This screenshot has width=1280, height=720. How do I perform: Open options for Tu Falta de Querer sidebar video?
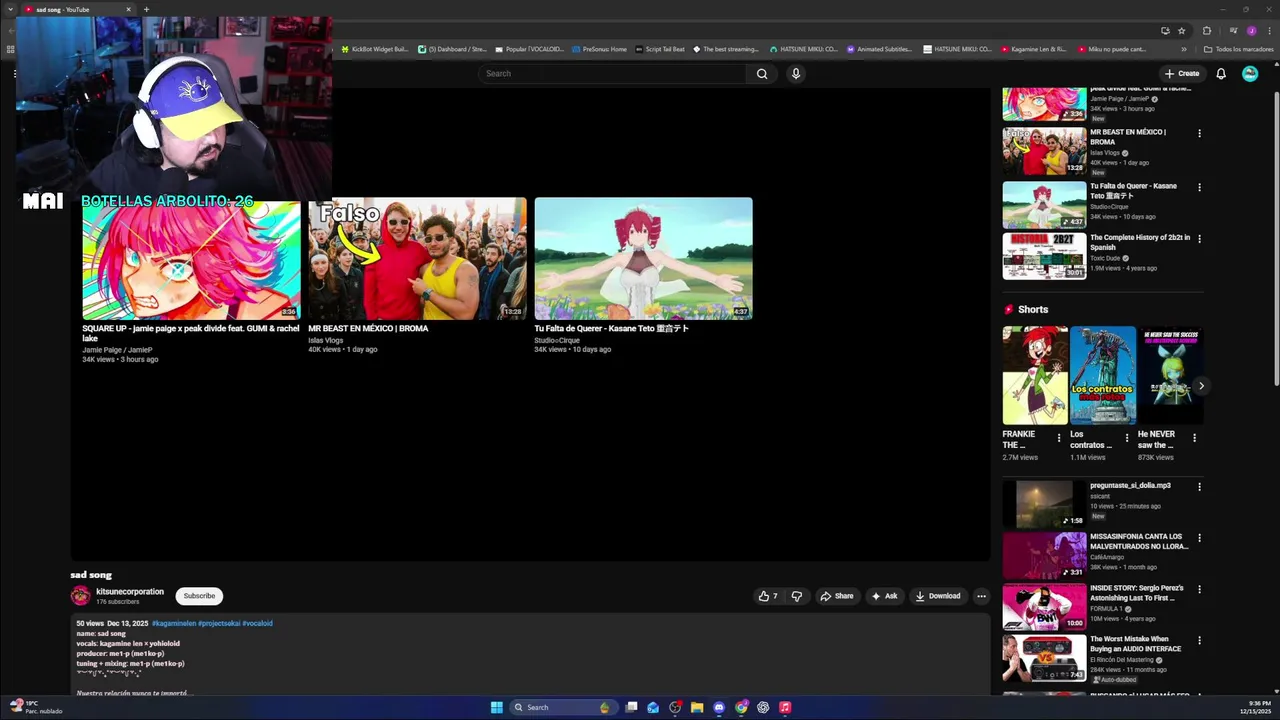[1199, 187]
